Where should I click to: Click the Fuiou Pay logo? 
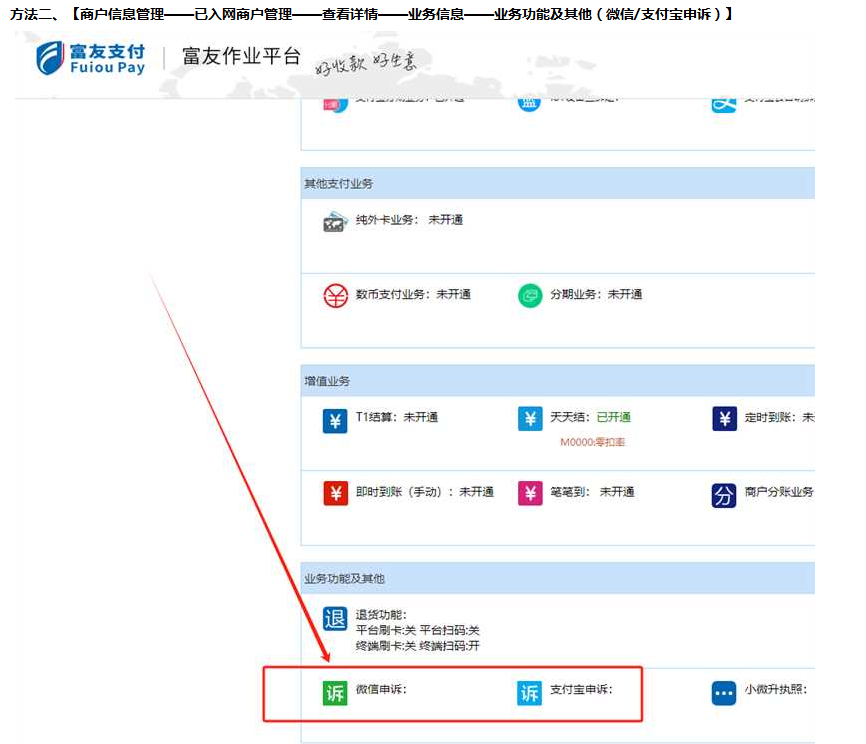(x=91, y=58)
